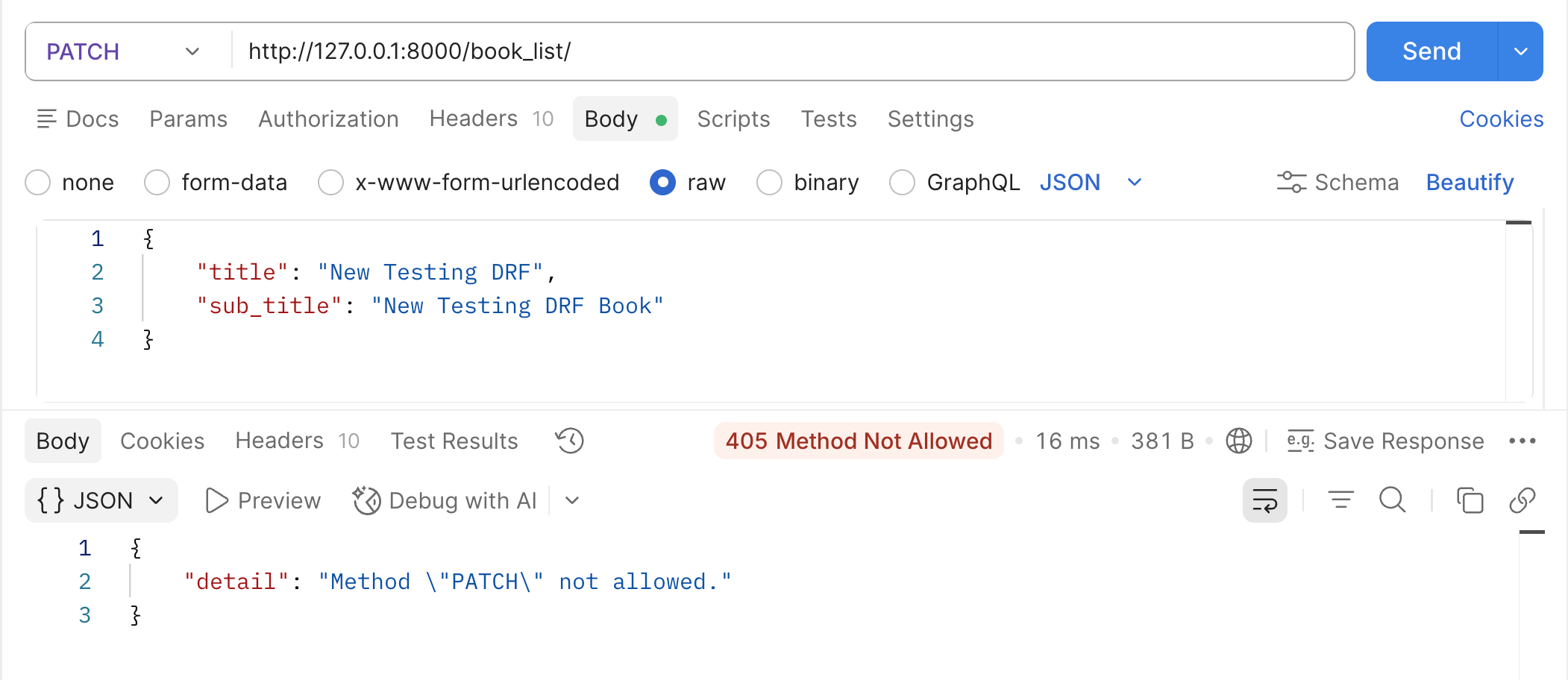Click the request body editor minimap scrollbar

coord(1518,222)
